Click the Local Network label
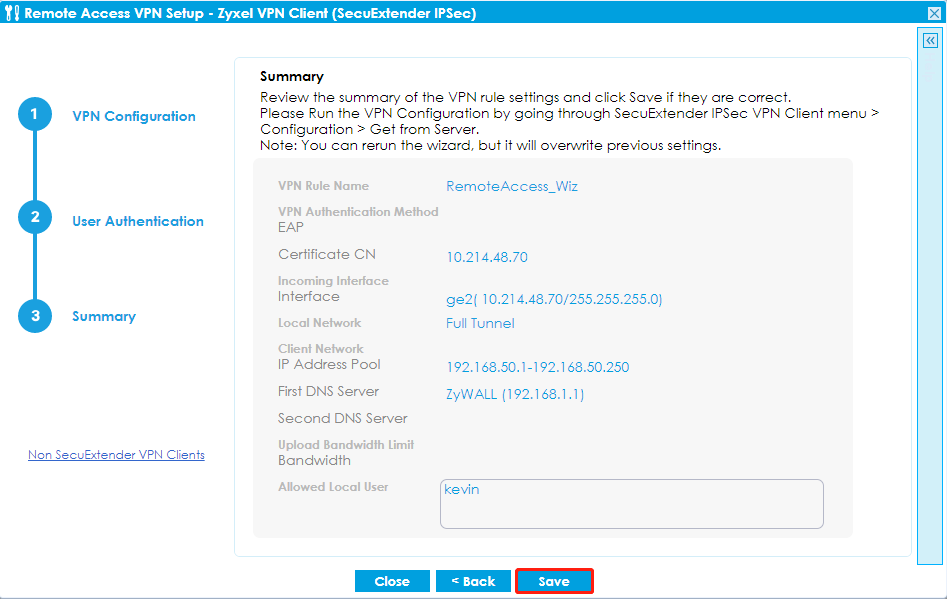The image size is (947, 599). pos(319,323)
